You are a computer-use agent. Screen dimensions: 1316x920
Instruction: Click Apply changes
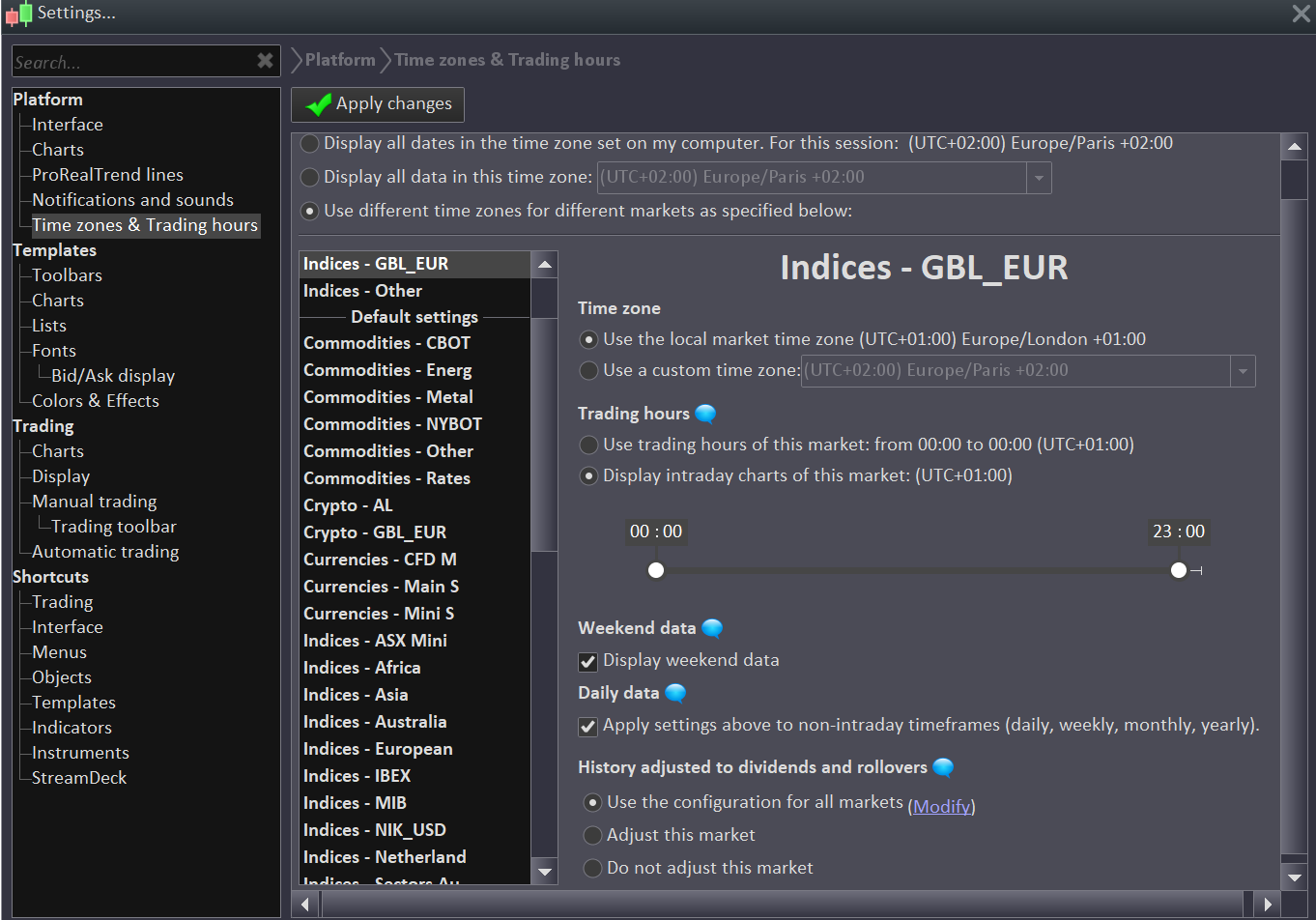click(378, 104)
